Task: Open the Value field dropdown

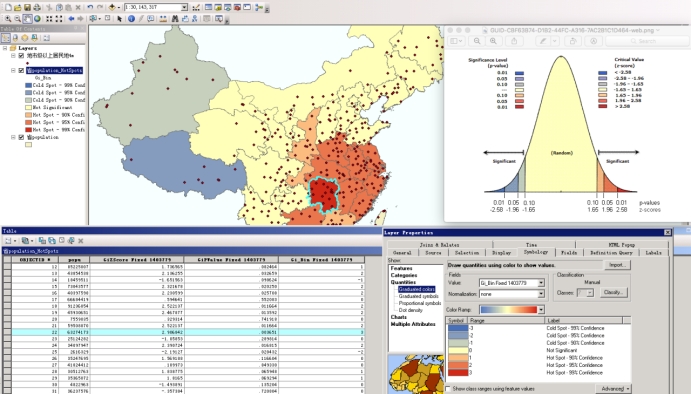Action: [x=541, y=283]
